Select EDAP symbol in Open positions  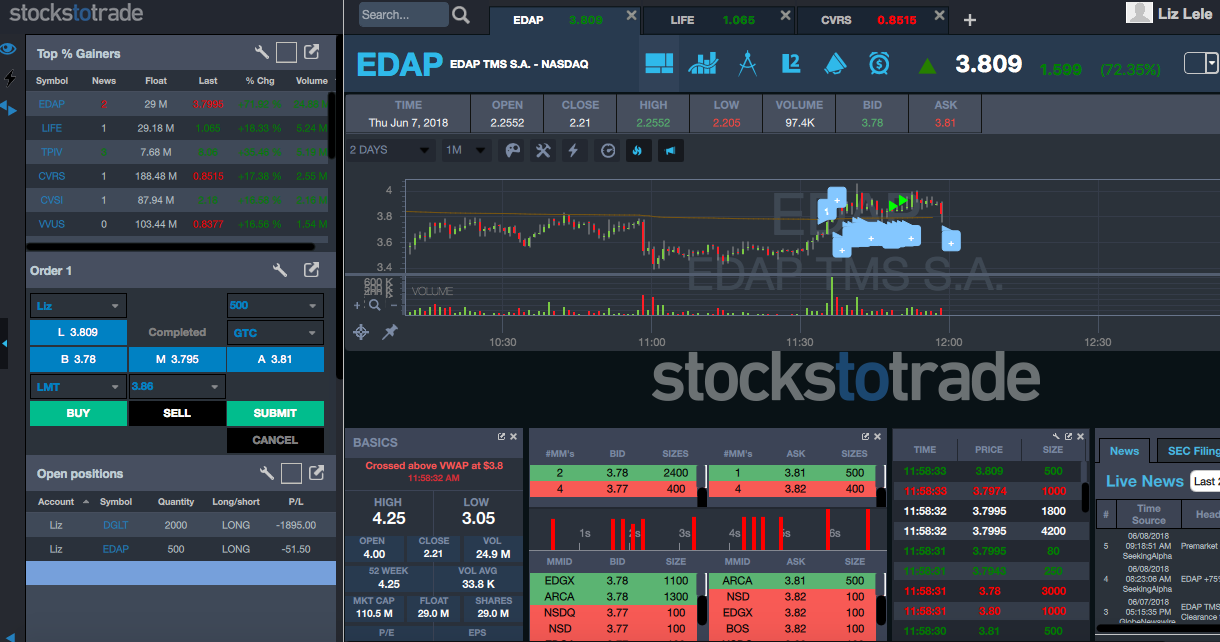point(116,549)
